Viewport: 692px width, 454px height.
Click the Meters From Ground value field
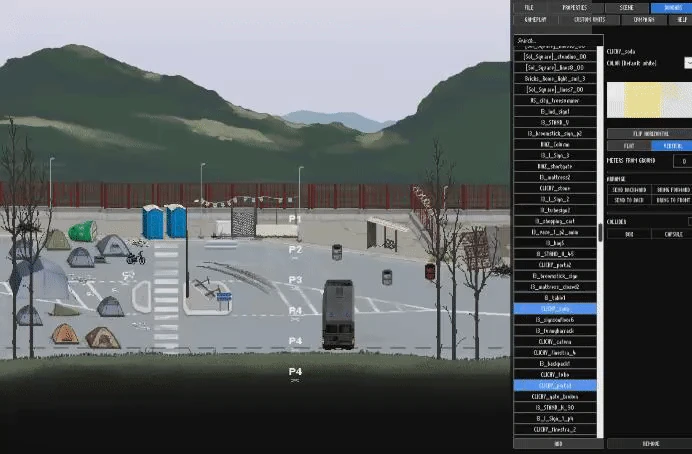(683, 161)
